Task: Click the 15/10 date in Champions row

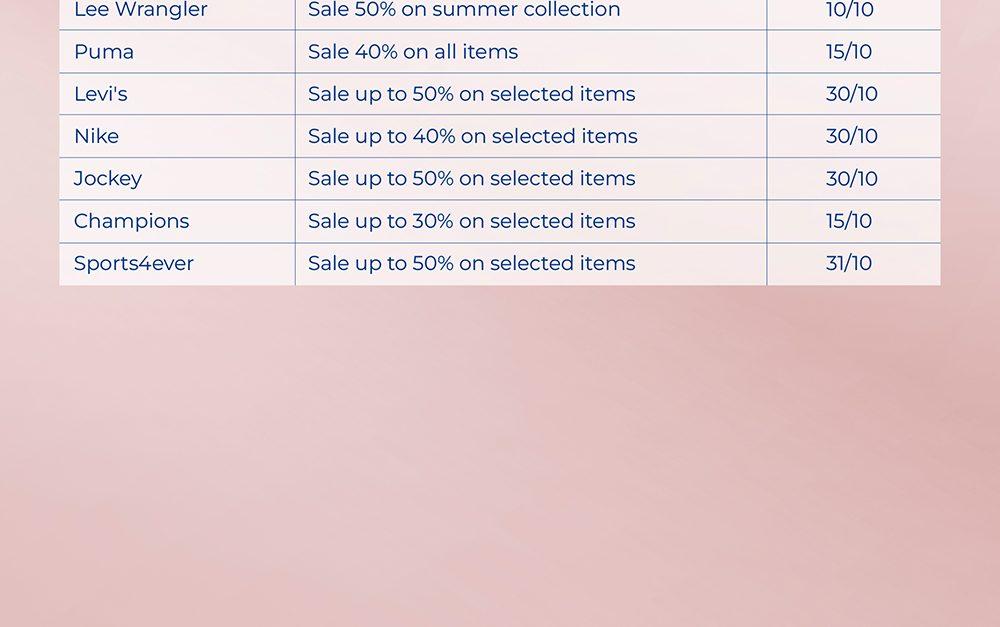Action: point(849,221)
